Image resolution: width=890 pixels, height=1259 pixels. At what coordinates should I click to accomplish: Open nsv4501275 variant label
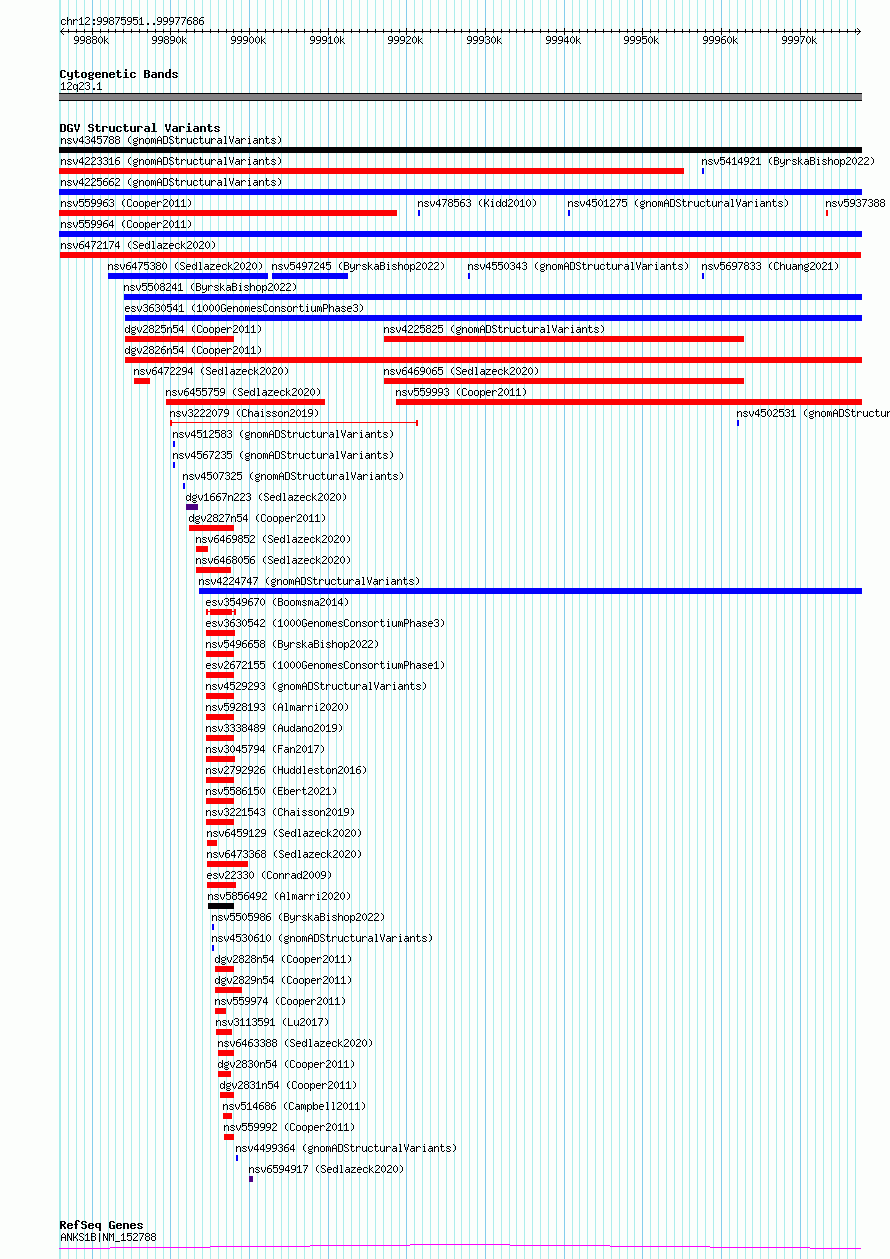point(677,203)
